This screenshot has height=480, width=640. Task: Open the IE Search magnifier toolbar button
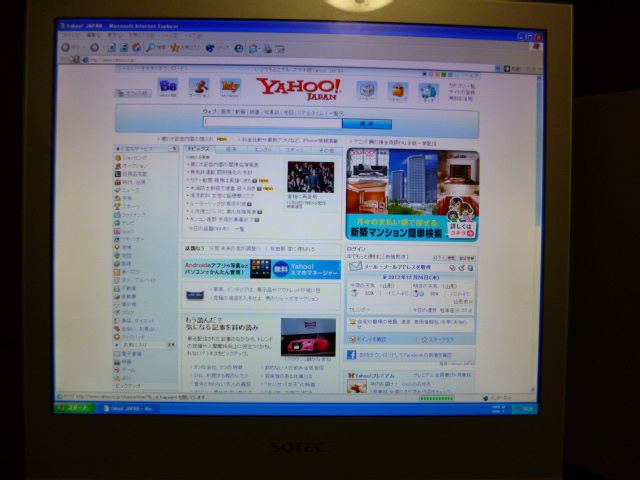click(151, 48)
